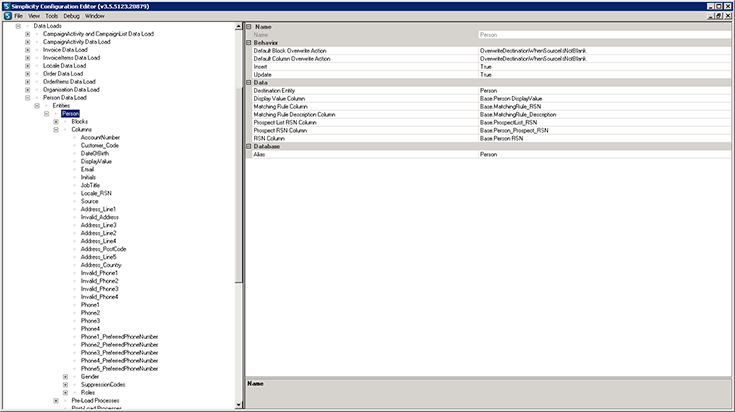The image size is (735, 412).
Task: Select the InvoiceItems Data Load item
Action: coord(71,58)
